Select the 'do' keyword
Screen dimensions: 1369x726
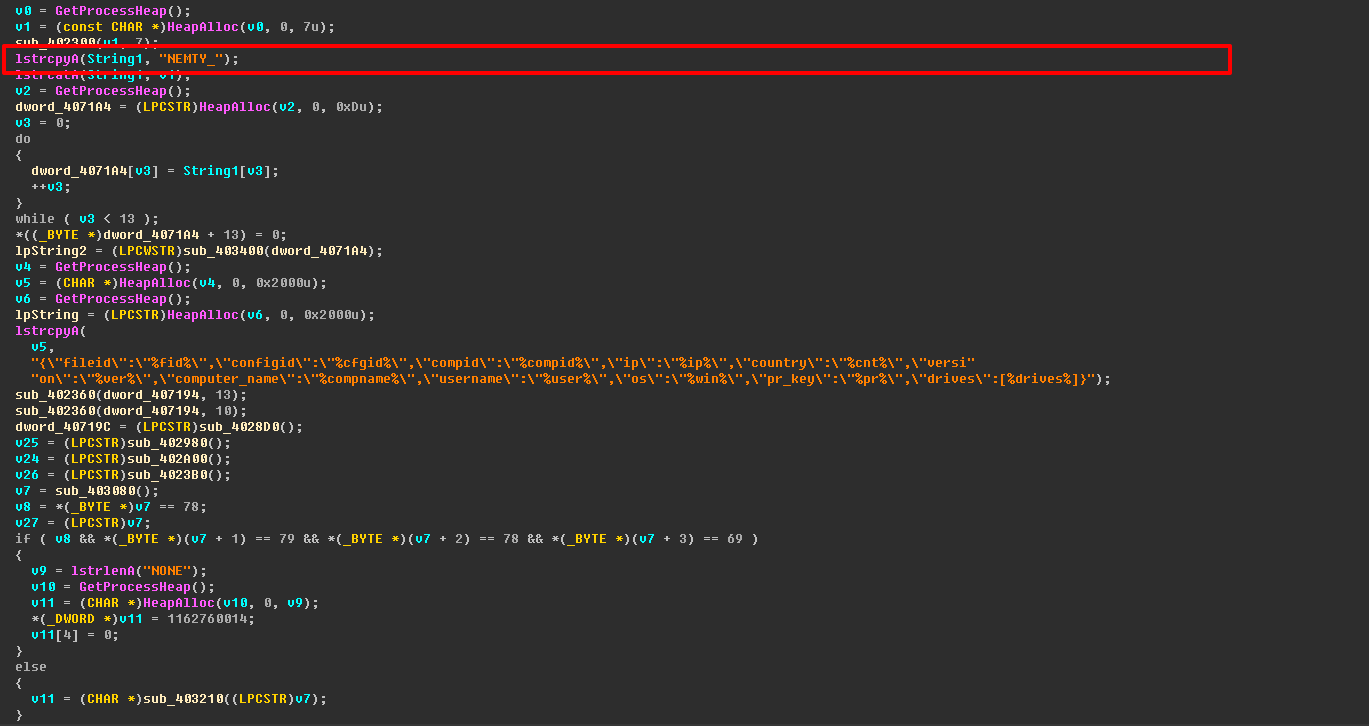pos(23,139)
